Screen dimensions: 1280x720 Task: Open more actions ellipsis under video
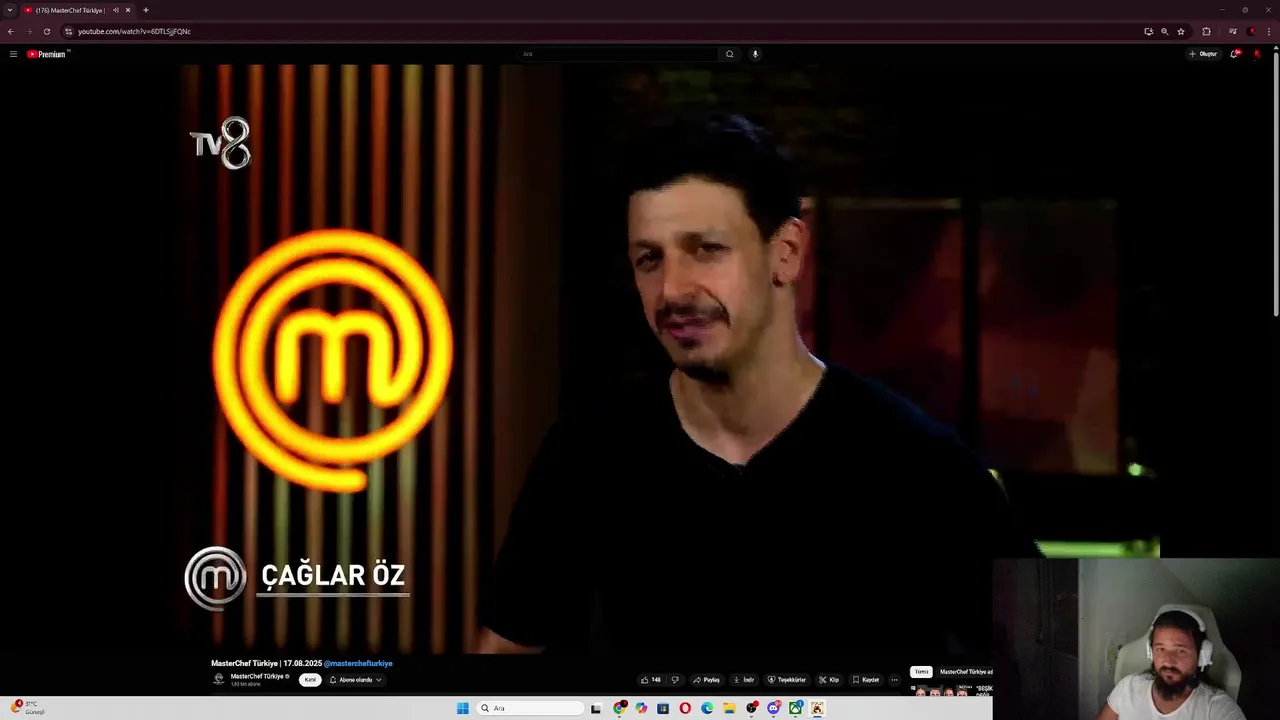pyautogui.click(x=894, y=680)
